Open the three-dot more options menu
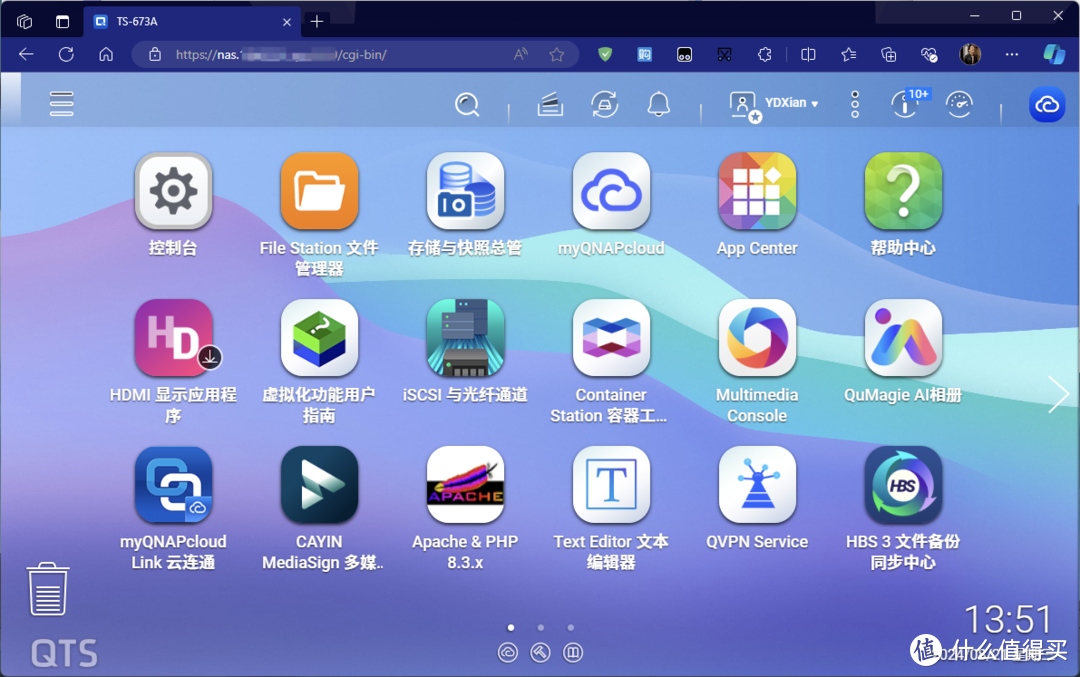Image resolution: width=1080 pixels, height=677 pixels. tap(855, 104)
